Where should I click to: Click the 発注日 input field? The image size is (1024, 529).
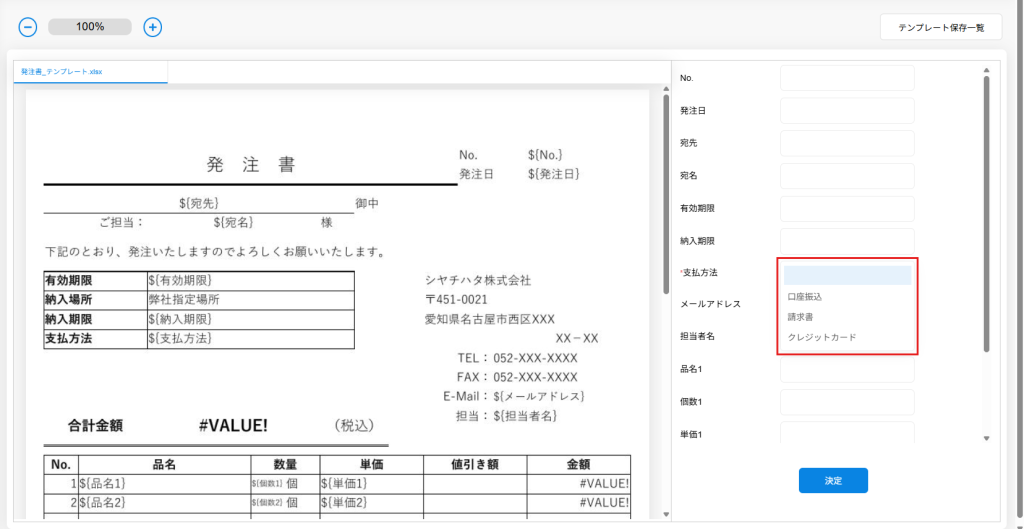tap(847, 111)
